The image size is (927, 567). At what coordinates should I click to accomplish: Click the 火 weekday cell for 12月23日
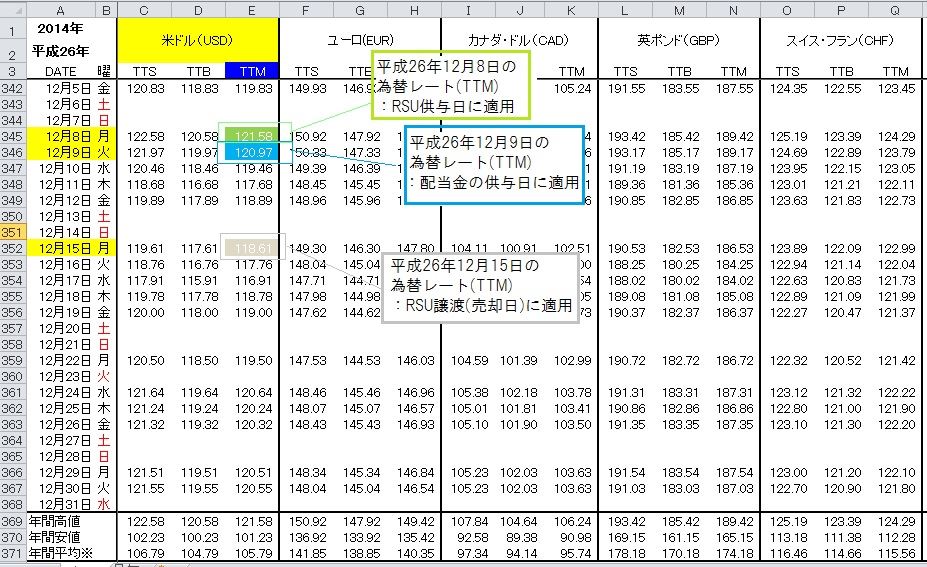tap(104, 376)
